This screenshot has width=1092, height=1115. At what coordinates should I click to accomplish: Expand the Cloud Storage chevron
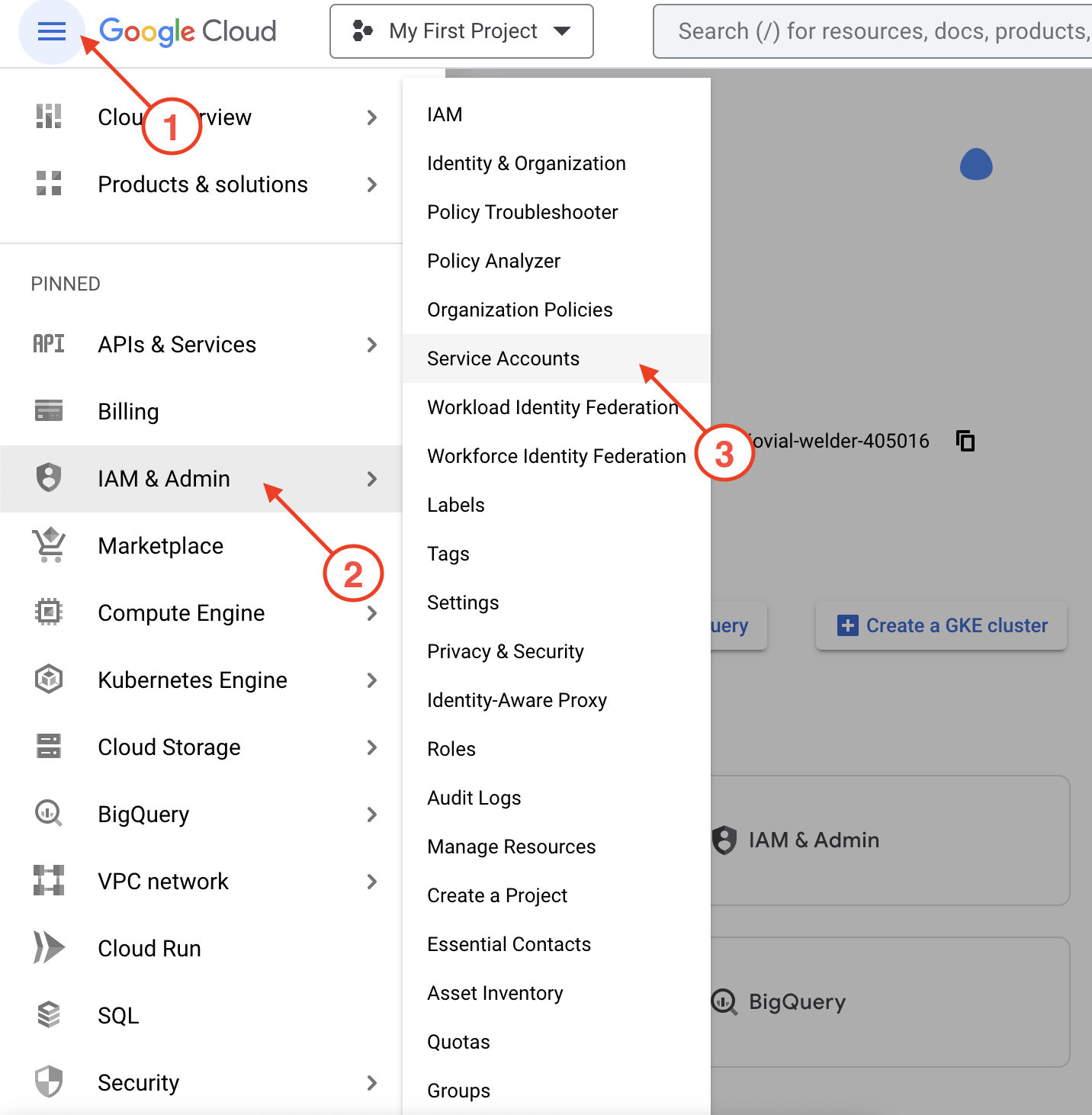pos(372,747)
